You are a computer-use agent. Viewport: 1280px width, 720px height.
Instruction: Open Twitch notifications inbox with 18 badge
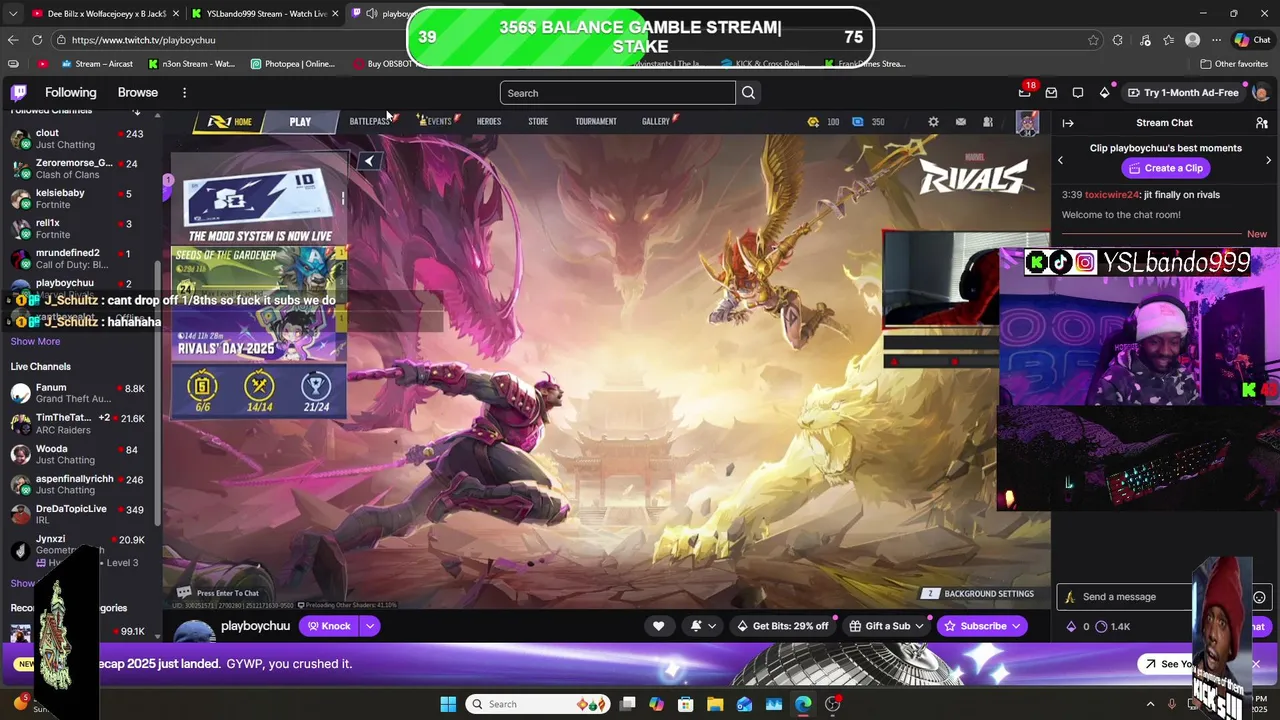click(x=1025, y=92)
